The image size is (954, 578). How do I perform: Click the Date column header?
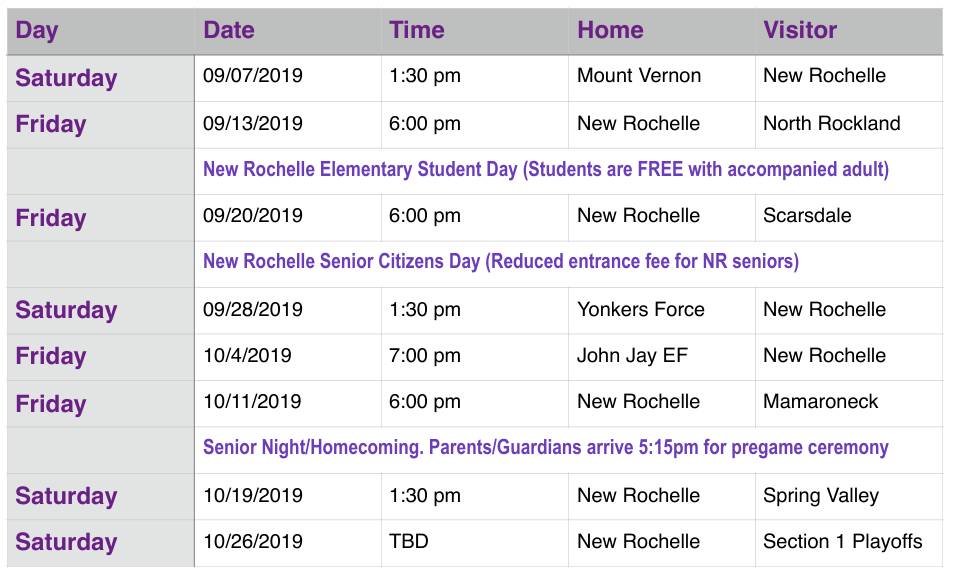(x=288, y=31)
